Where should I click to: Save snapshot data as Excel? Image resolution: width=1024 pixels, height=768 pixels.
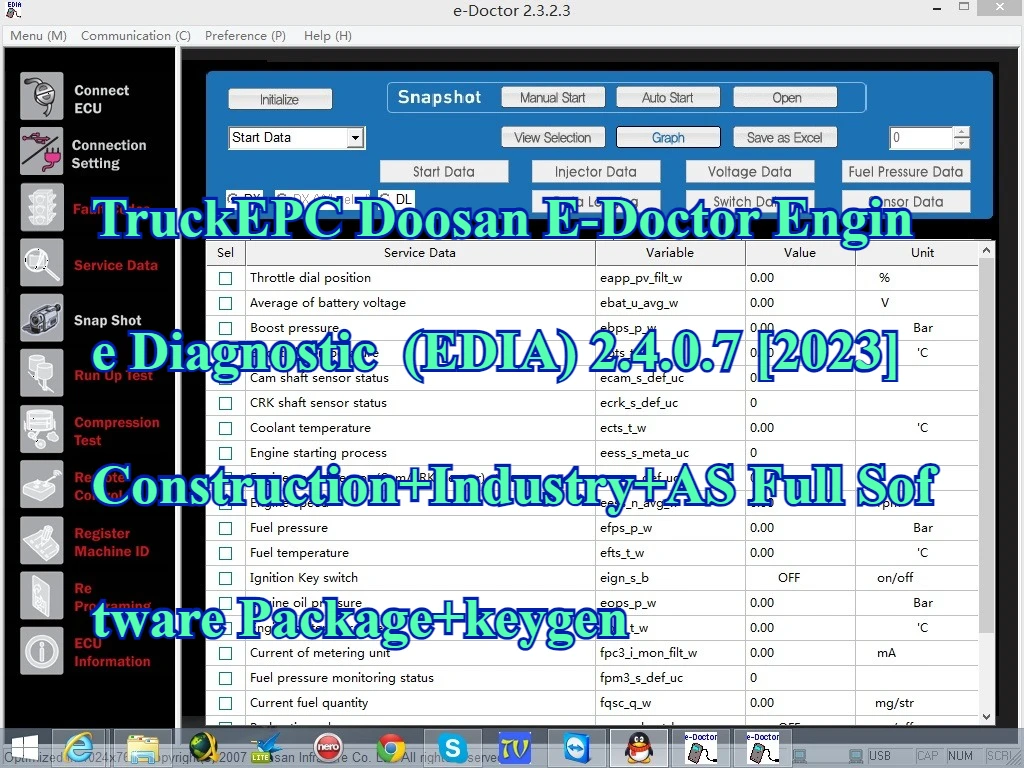[x=785, y=137]
